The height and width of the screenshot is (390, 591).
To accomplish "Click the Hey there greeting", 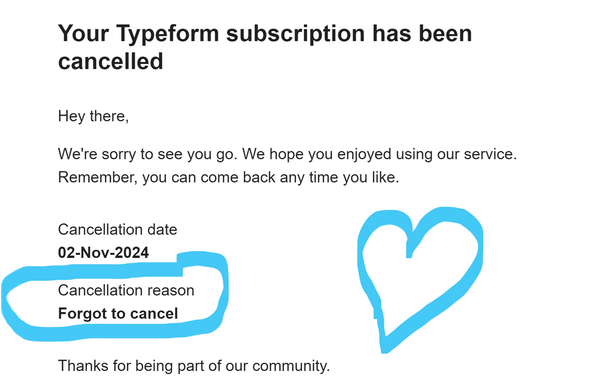I will pyautogui.click(x=93, y=116).
